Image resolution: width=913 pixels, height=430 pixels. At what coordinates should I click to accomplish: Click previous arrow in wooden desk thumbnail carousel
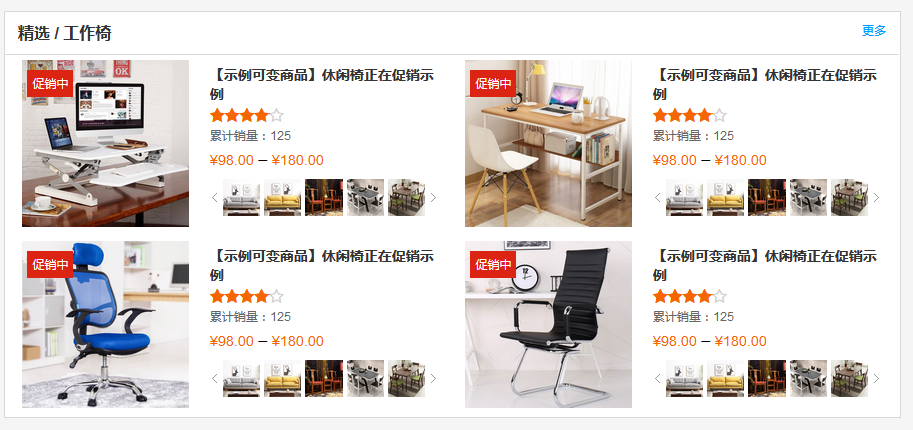click(x=657, y=198)
